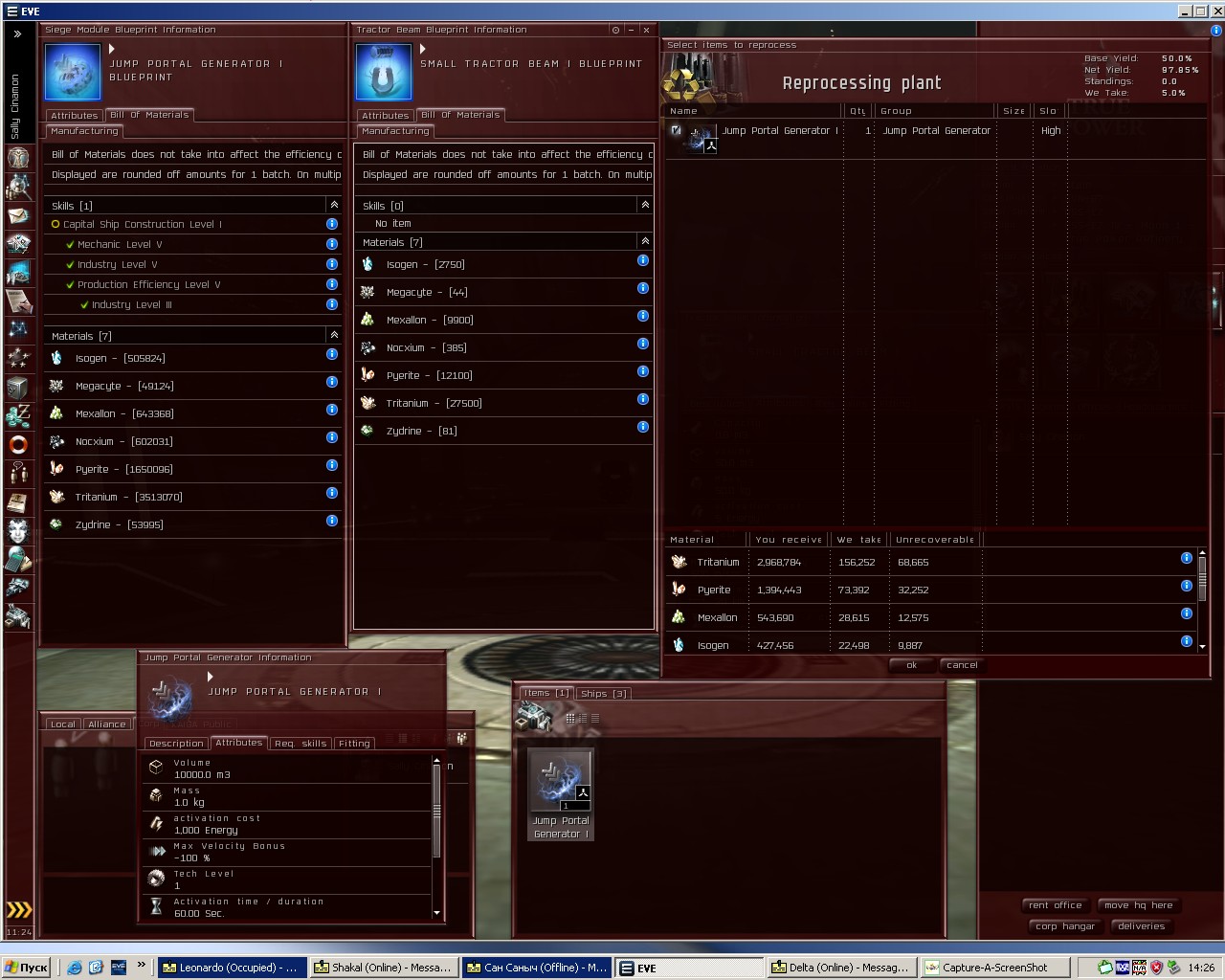Click the move hq here button
Screen dimensions: 1225x980
(x=1138, y=905)
